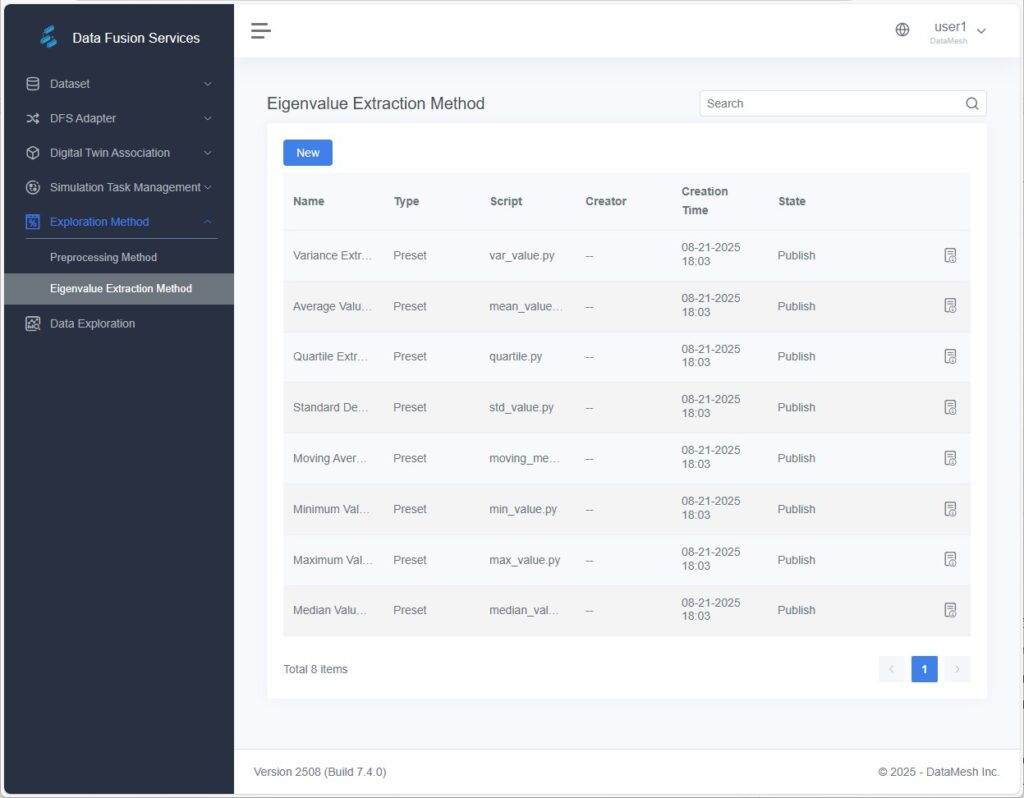Click the next page arrow
This screenshot has width=1024, height=798.
click(x=957, y=669)
